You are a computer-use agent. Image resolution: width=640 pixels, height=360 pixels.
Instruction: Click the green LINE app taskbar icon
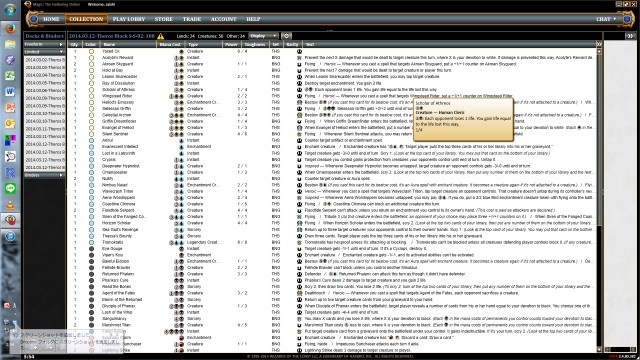click(10, 188)
